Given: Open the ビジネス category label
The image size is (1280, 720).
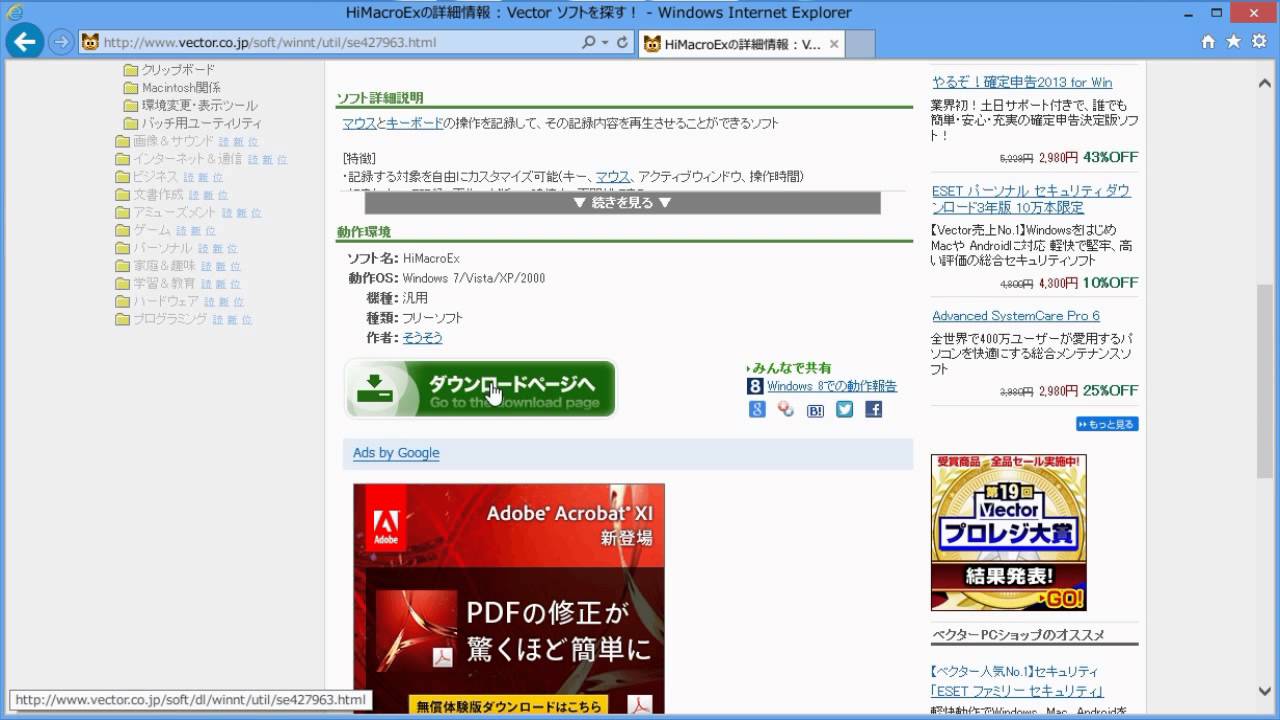Looking at the screenshot, I should (155, 177).
